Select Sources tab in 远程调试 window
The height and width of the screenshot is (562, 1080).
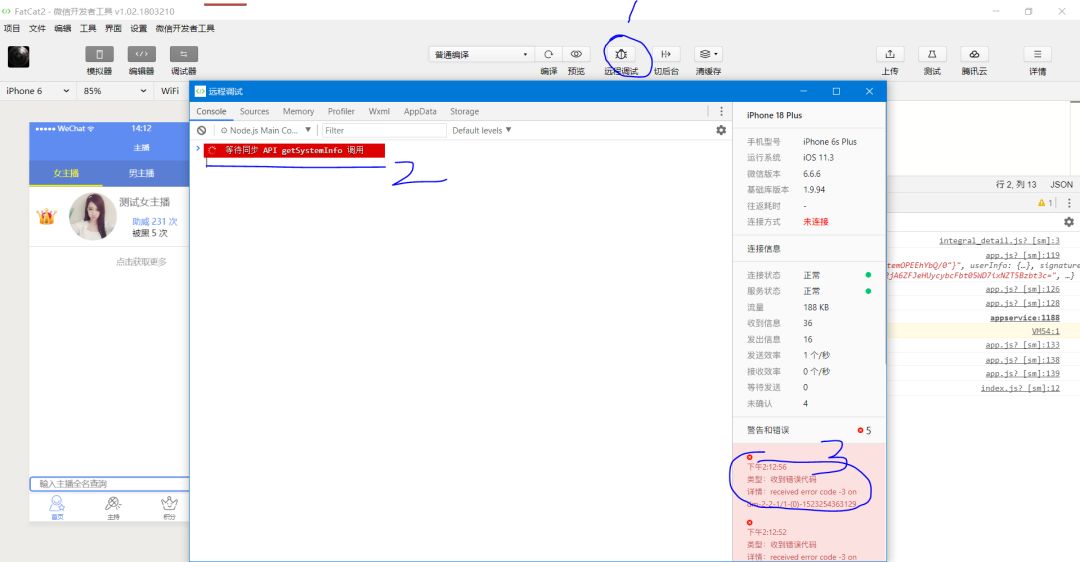coord(254,112)
